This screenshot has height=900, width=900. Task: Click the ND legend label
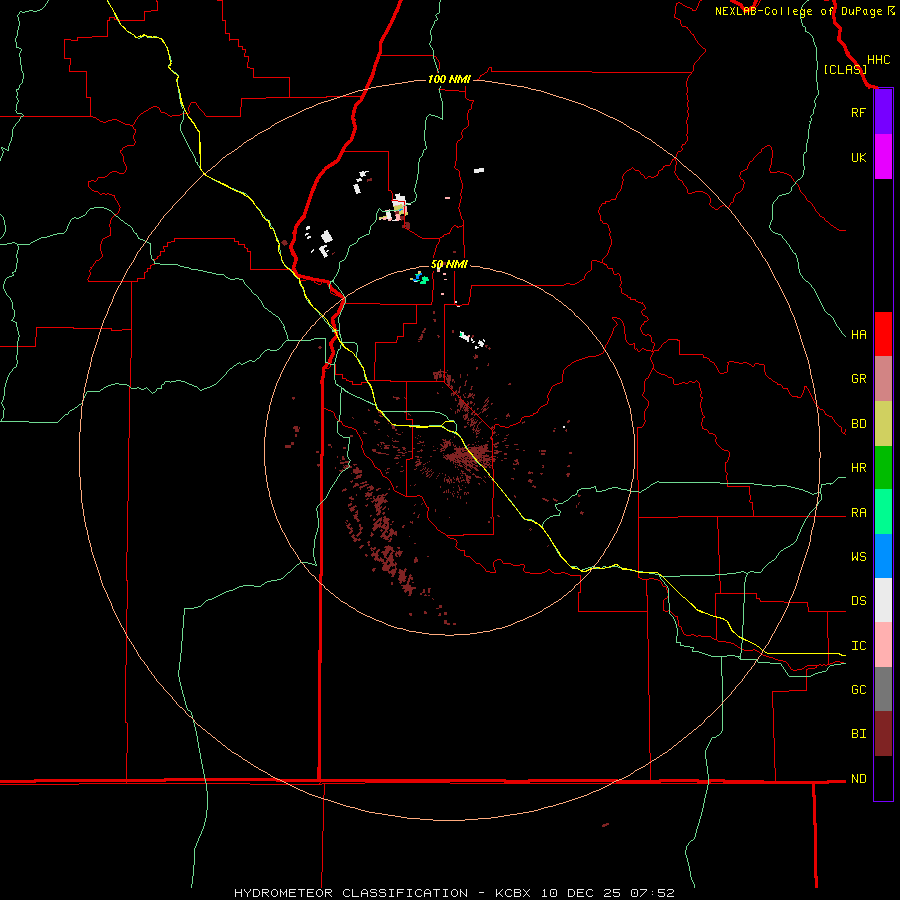(858, 778)
